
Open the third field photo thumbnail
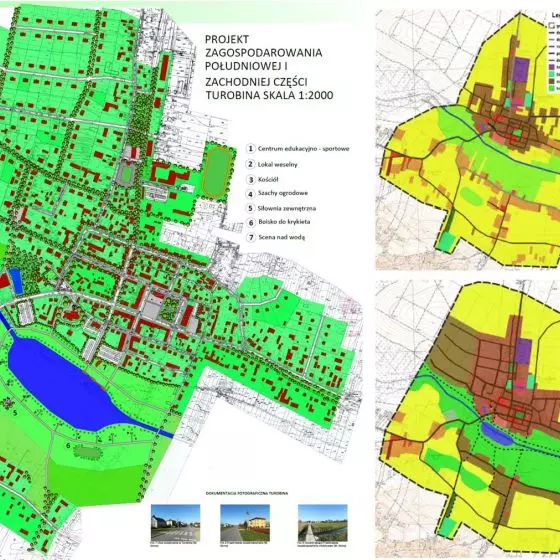tap(322, 522)
